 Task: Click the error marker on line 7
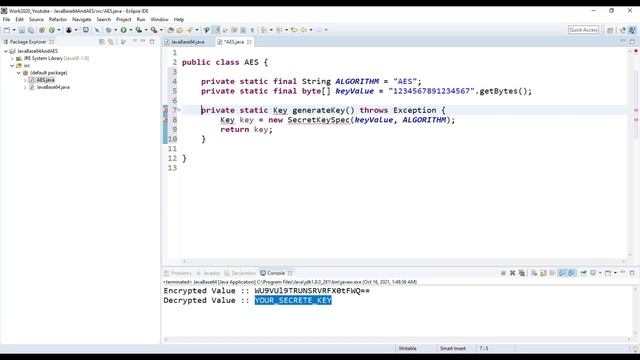pos(165,110)
